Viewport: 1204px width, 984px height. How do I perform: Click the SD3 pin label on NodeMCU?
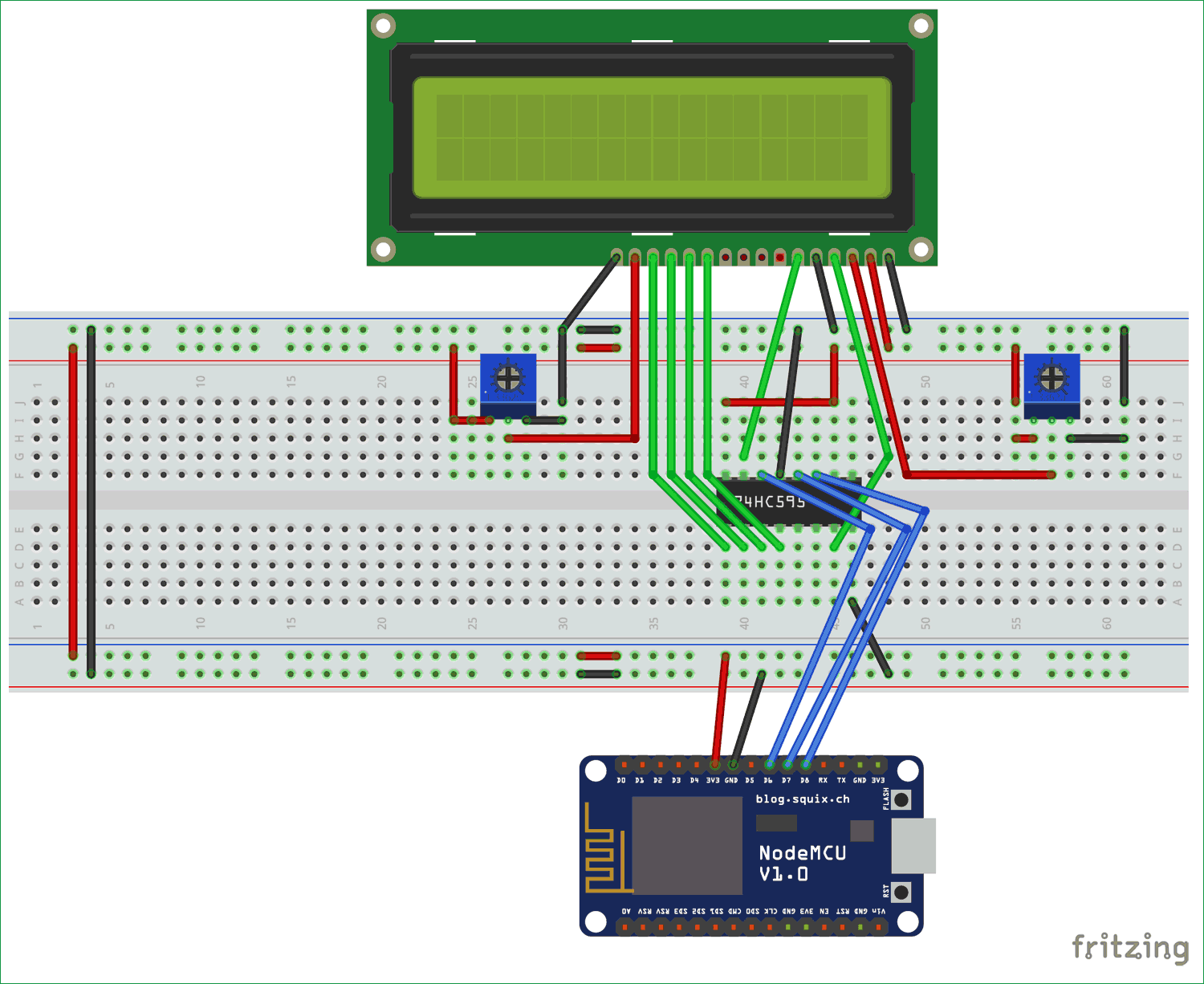pyautogui.click(x=681, y=911)
